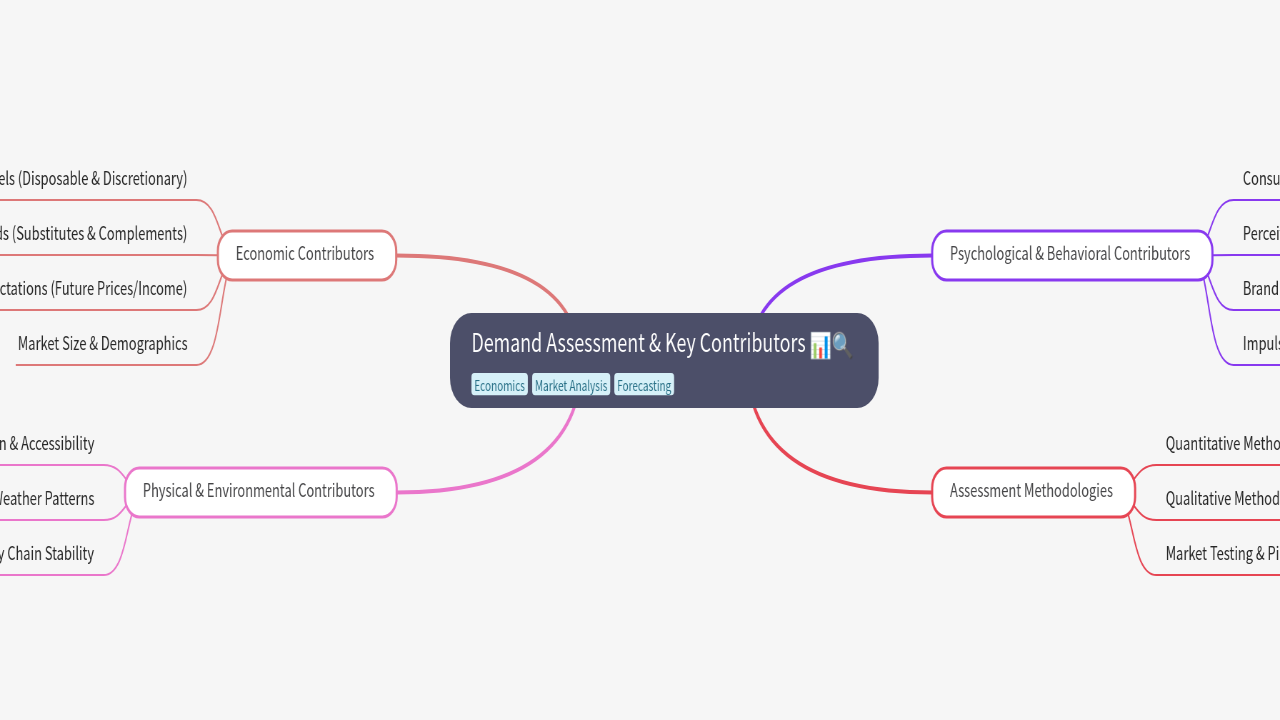
Task: Select the Future Prices/Income leaf
Action: (x=95, y=289)
